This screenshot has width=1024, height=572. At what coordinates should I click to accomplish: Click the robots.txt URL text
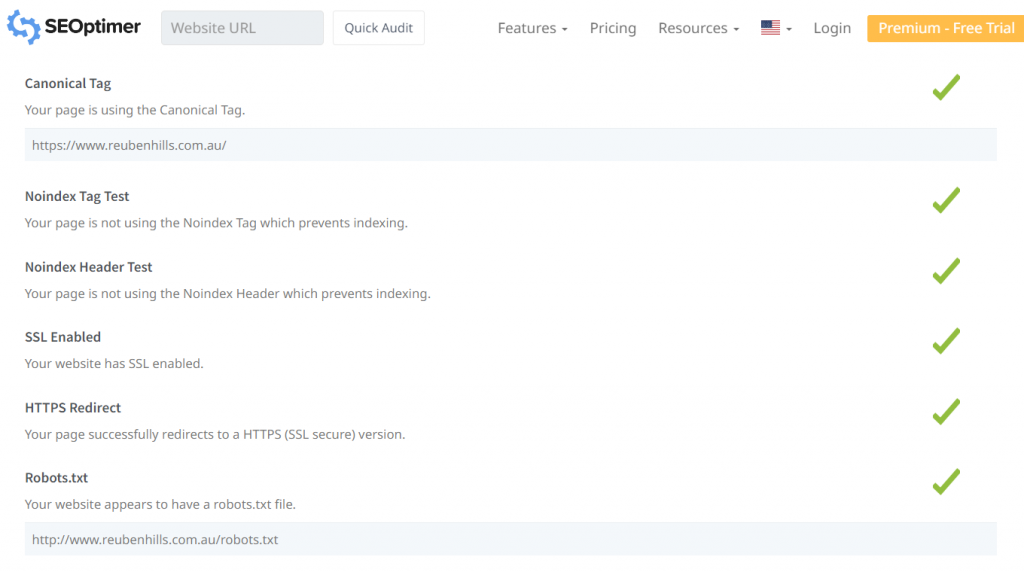155,539
